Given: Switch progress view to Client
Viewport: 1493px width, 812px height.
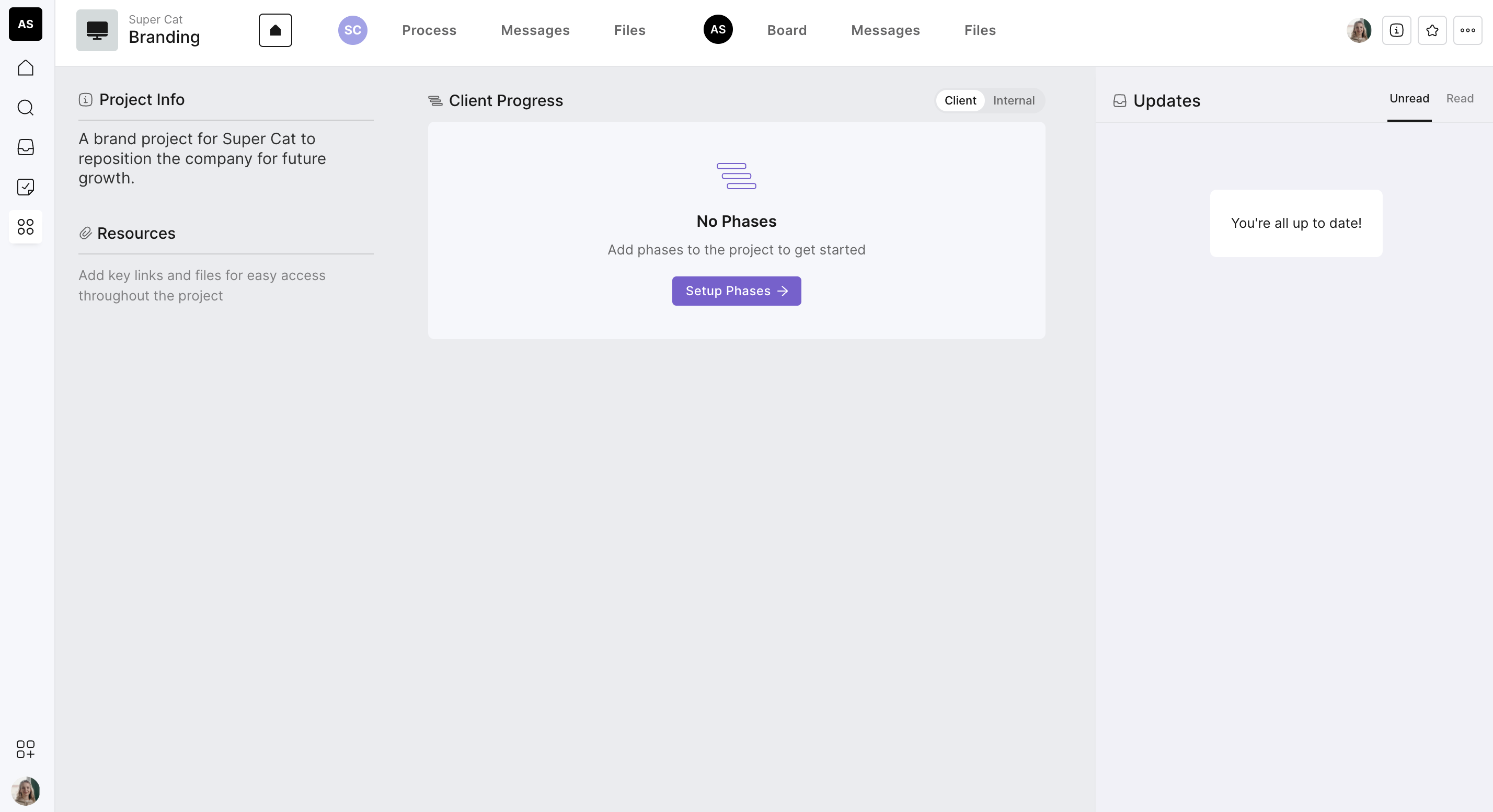Looking at the screenshot, I should 960,100.
